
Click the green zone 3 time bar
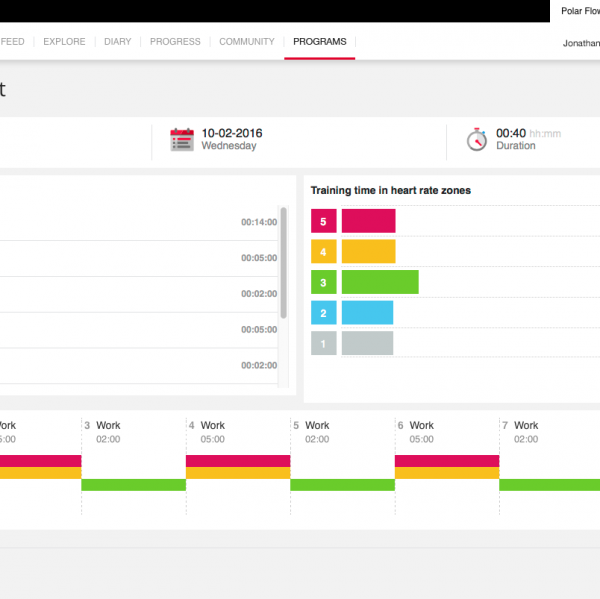(380, 282)
